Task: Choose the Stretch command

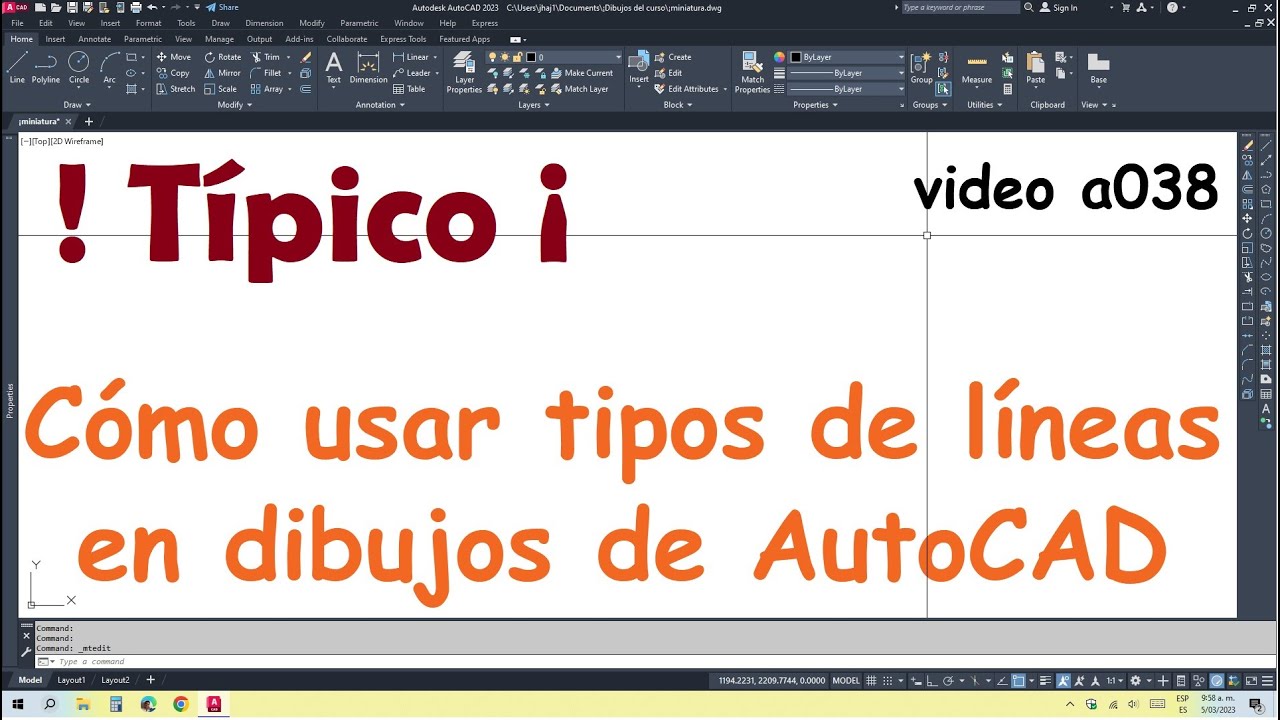Action: [x=175, y=89]
